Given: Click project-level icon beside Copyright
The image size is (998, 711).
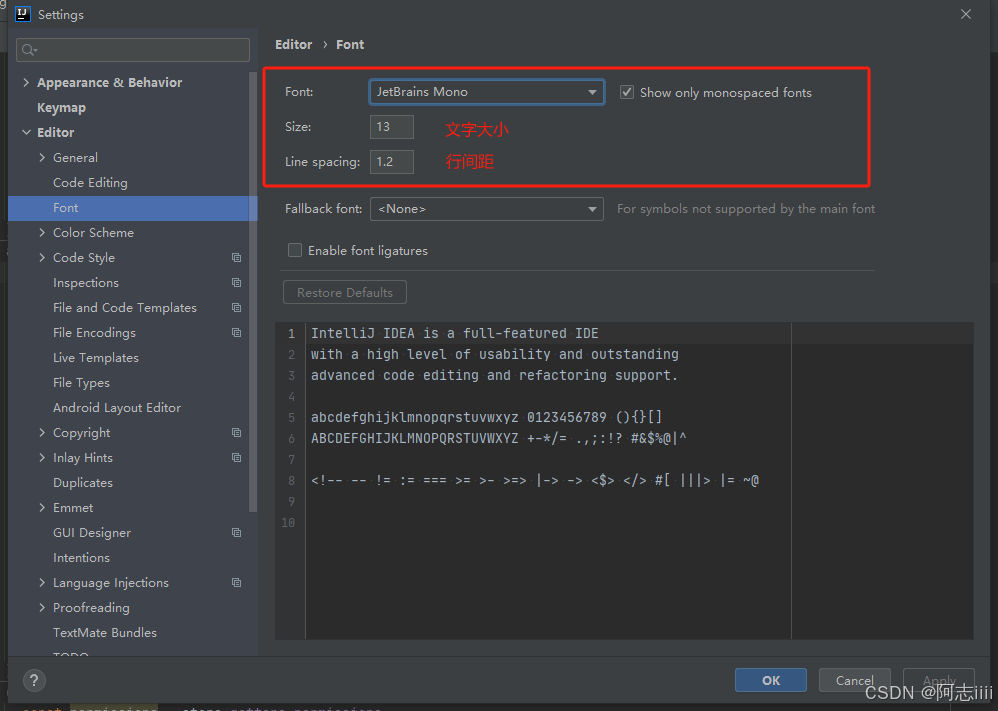Looking at the screenshot, I should pyautogui.click(x=236, y=433).
